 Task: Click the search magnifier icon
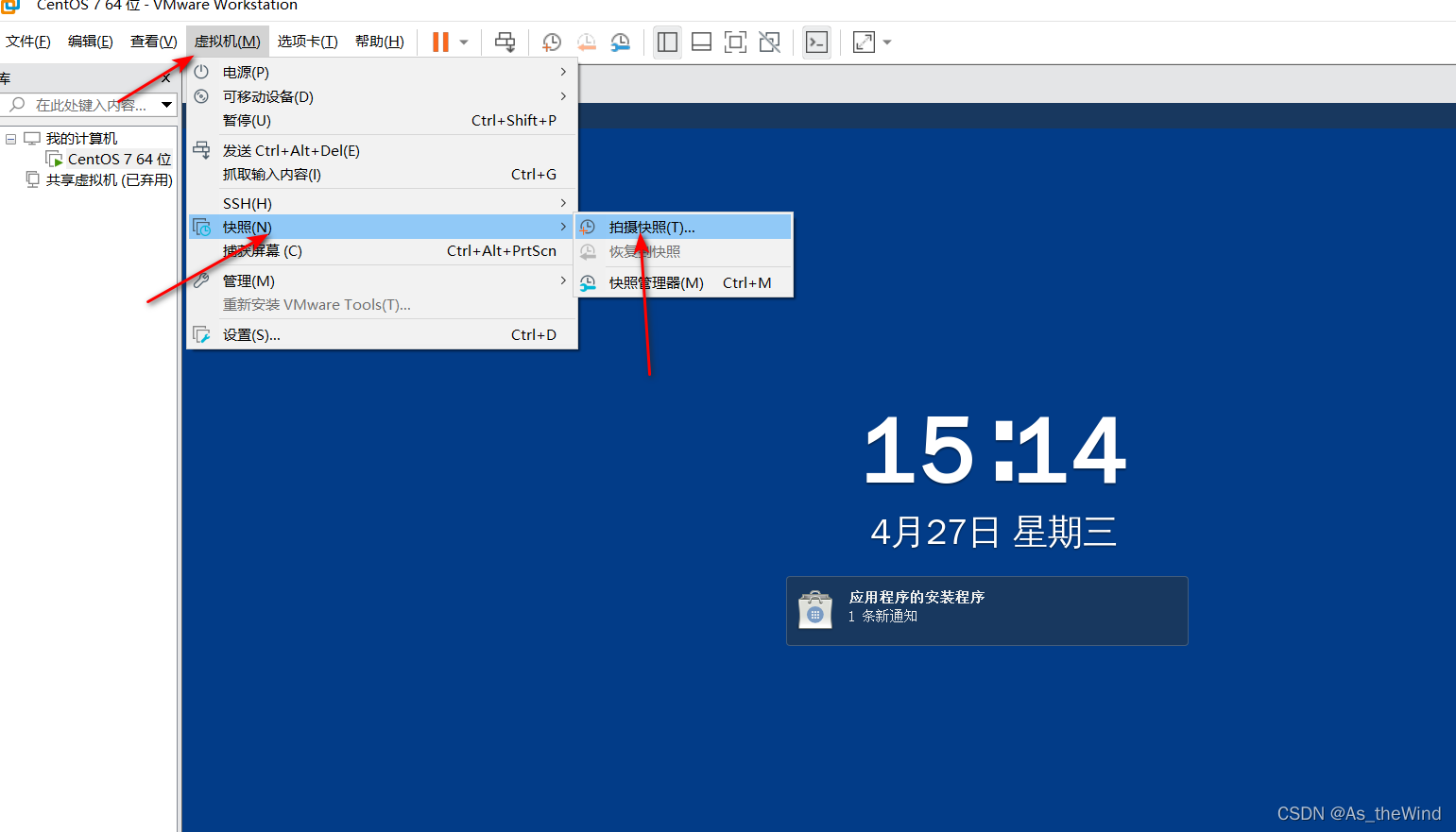point(17,105)
